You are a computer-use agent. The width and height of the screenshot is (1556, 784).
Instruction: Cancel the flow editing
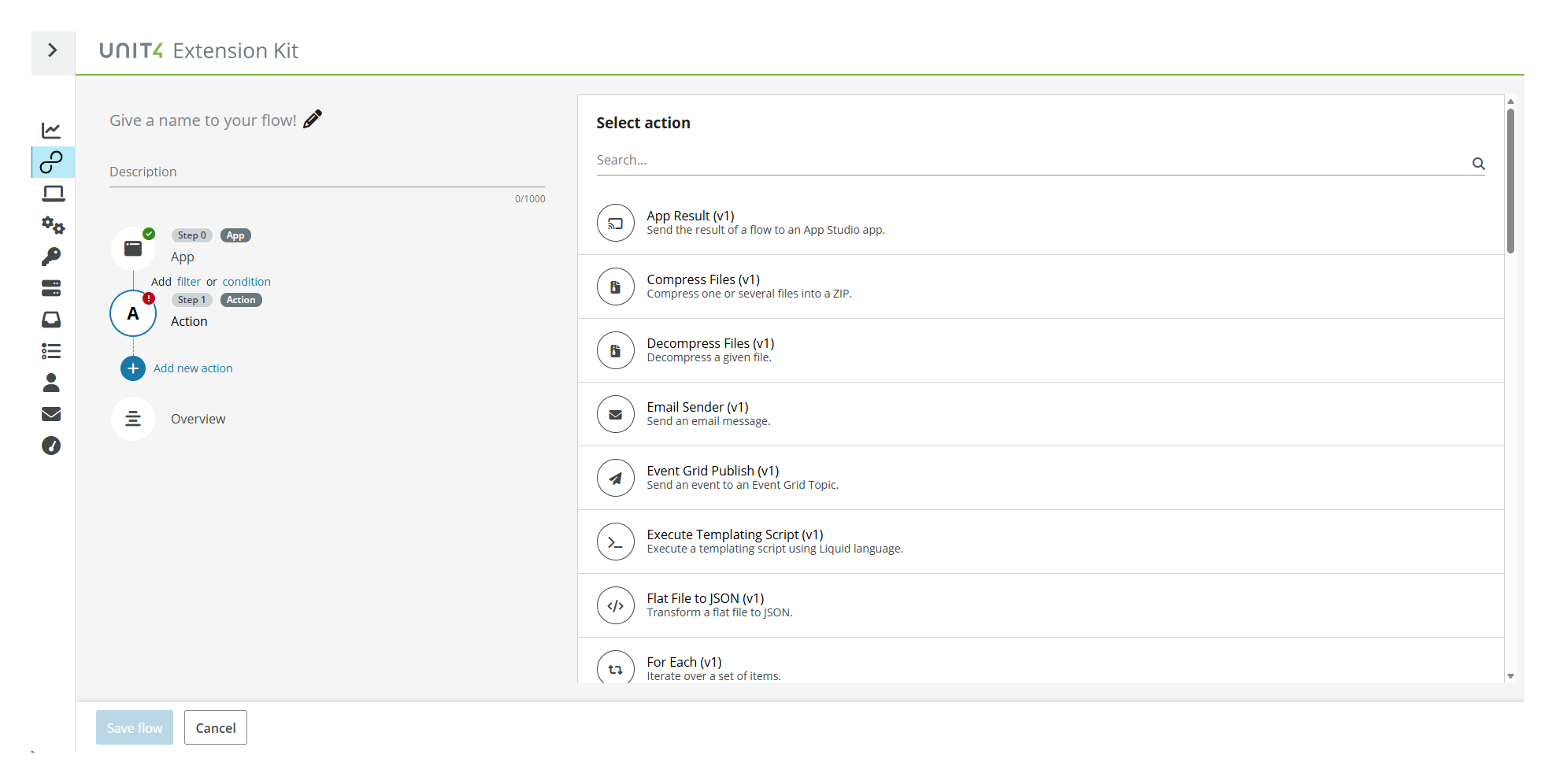[215, 727]
